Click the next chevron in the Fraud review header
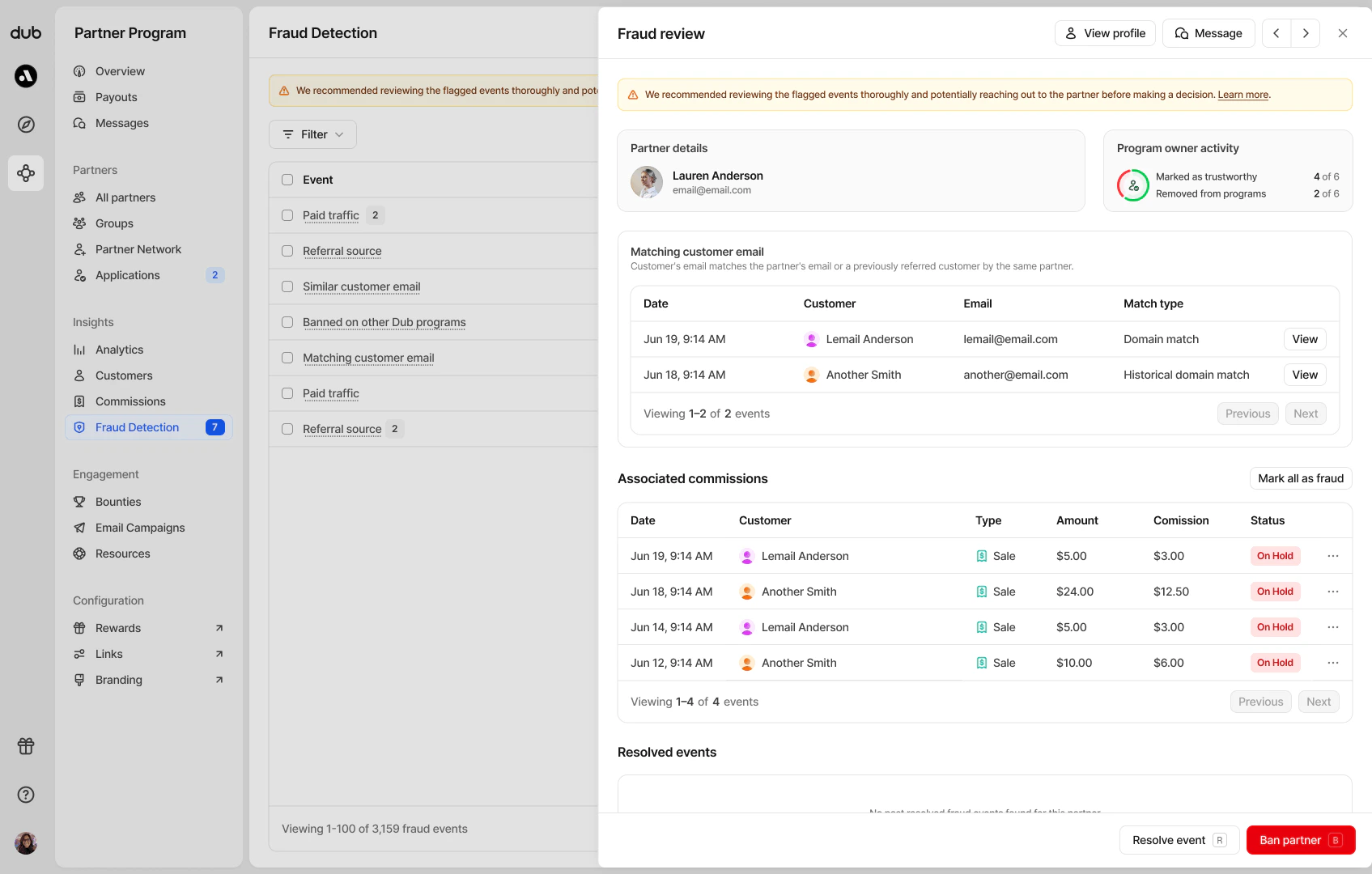The width and height of the screenshot is (1372, 874). tap(1306, 33)
